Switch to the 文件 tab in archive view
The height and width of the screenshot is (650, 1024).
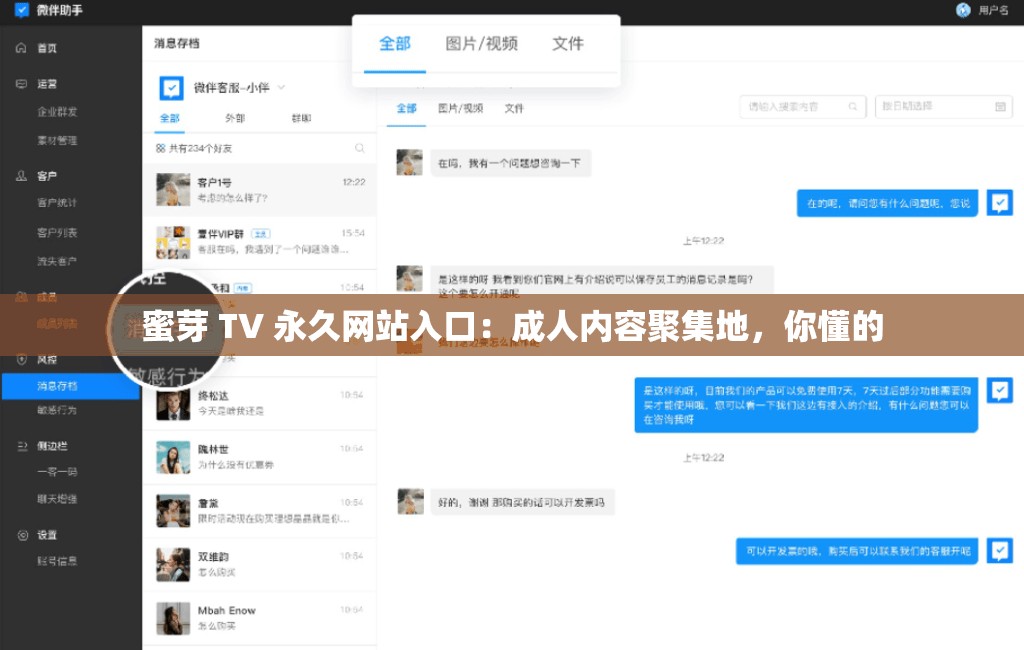click(568, 43)
